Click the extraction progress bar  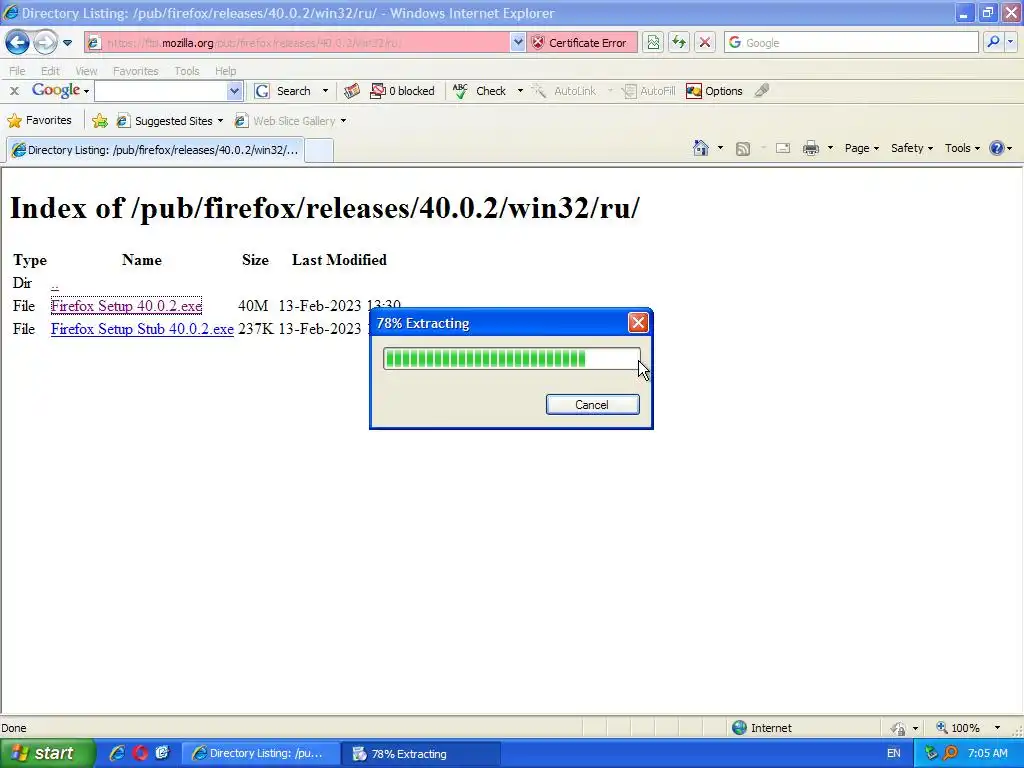click(512, 359)
